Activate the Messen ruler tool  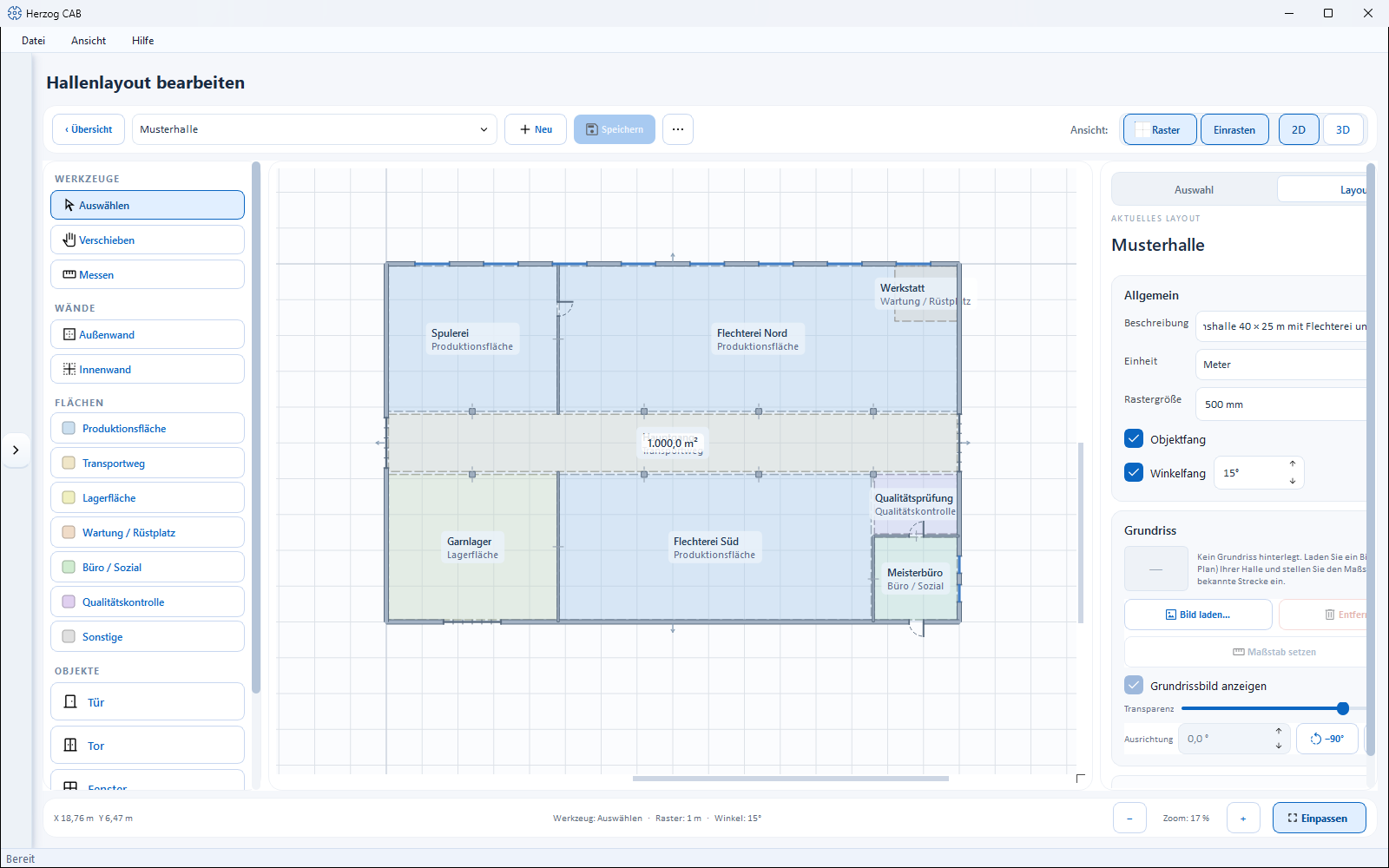(148, 275)
